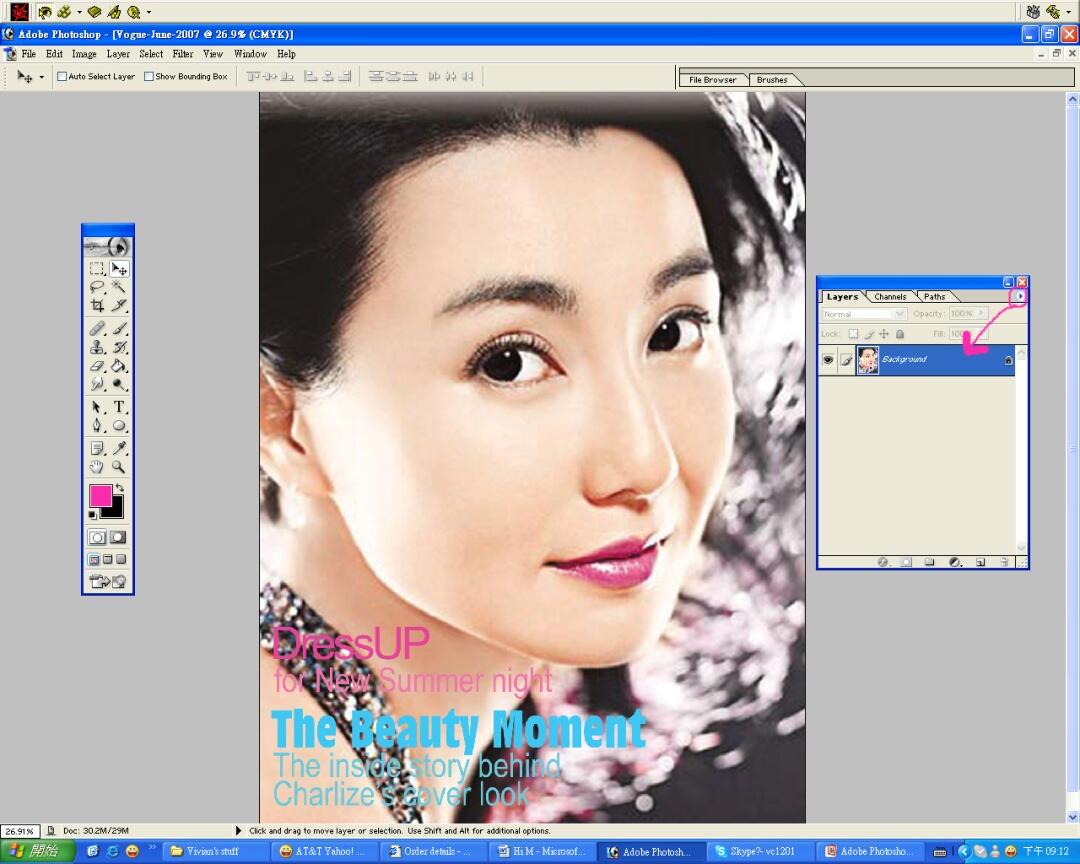Select the Ellipse shape tool
Screen dimensions: 1080x864
(x=118, y=426)
